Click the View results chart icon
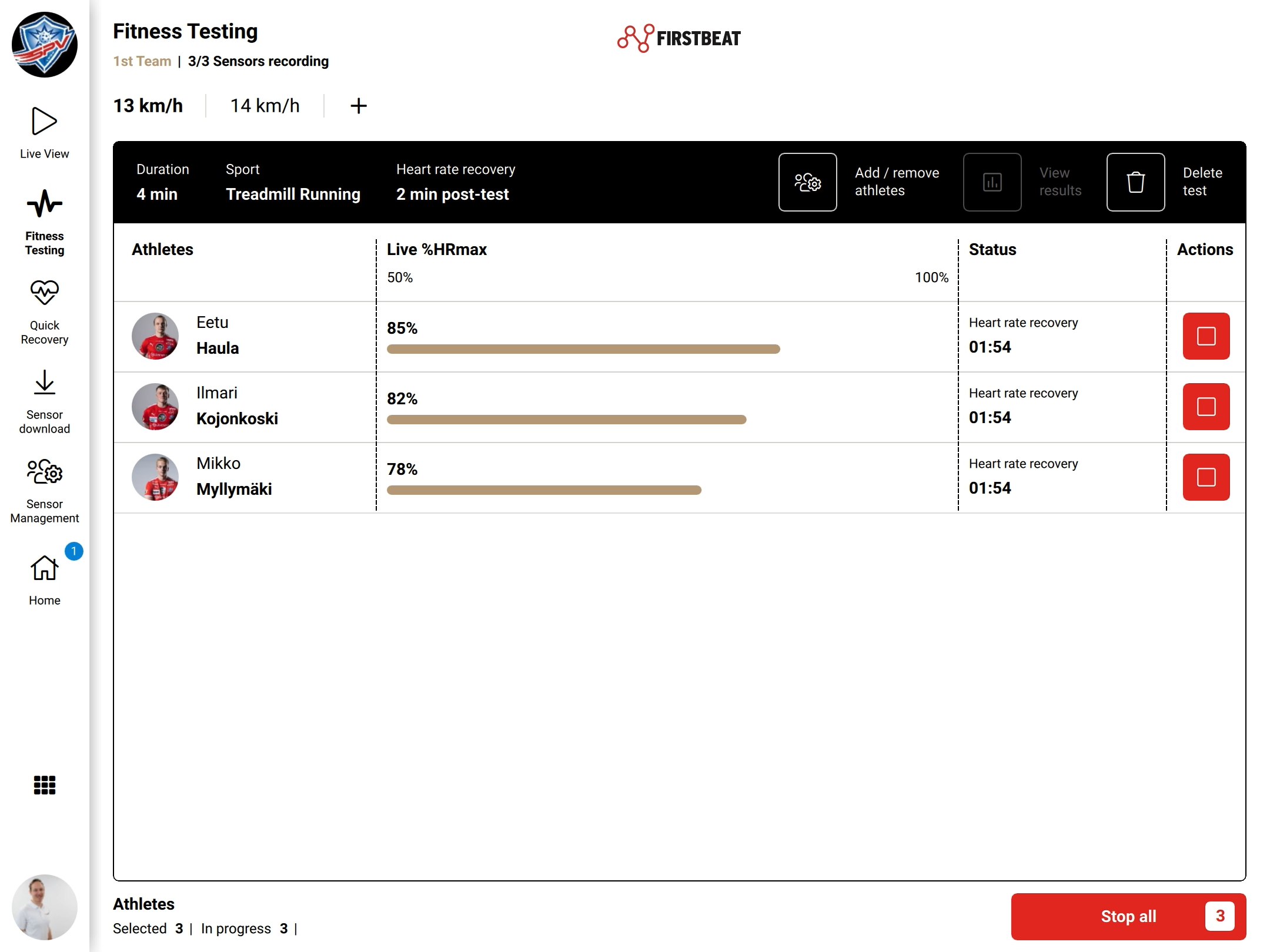 992,182
